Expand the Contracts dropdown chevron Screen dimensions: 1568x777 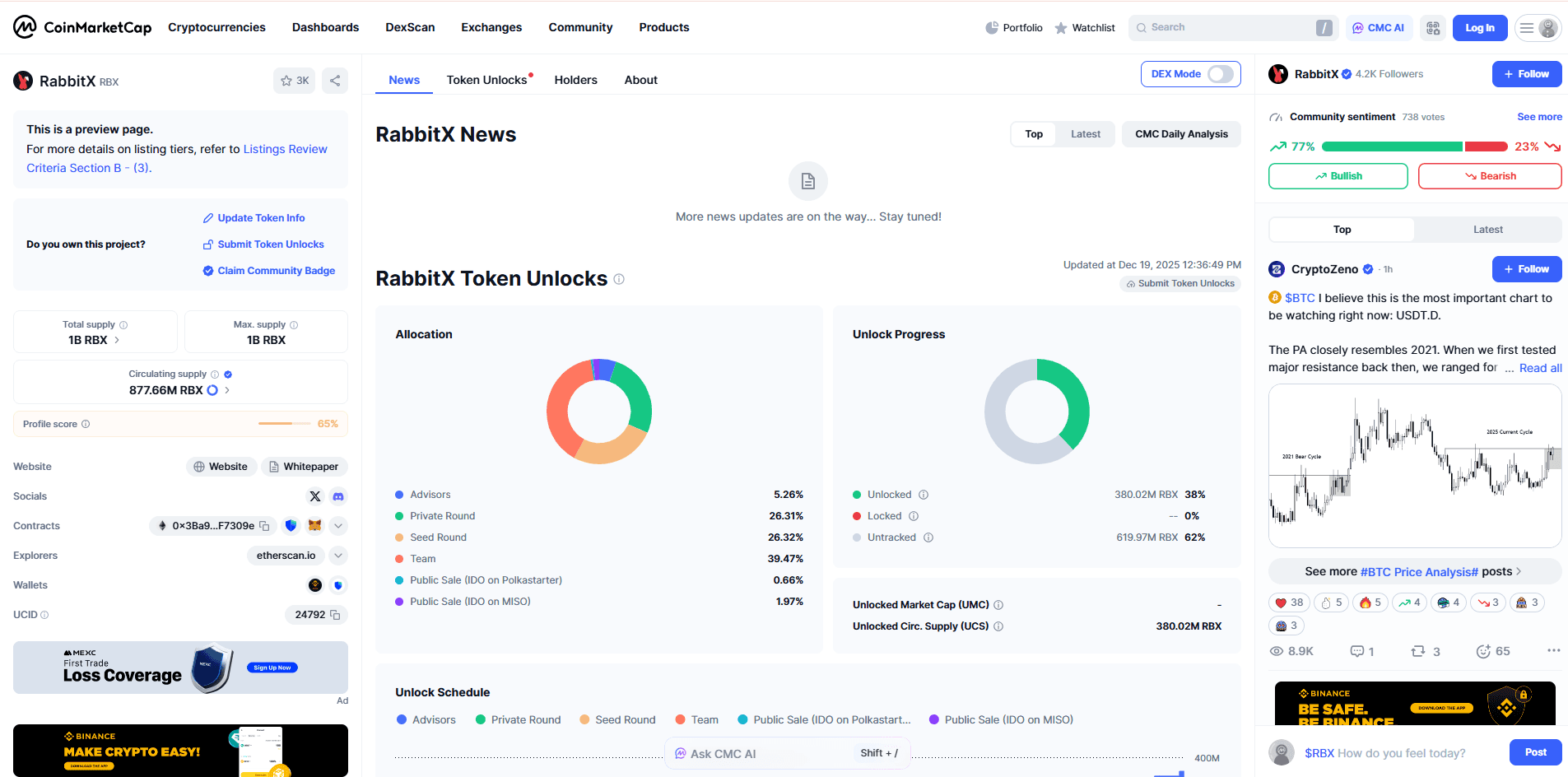point(338,526)
